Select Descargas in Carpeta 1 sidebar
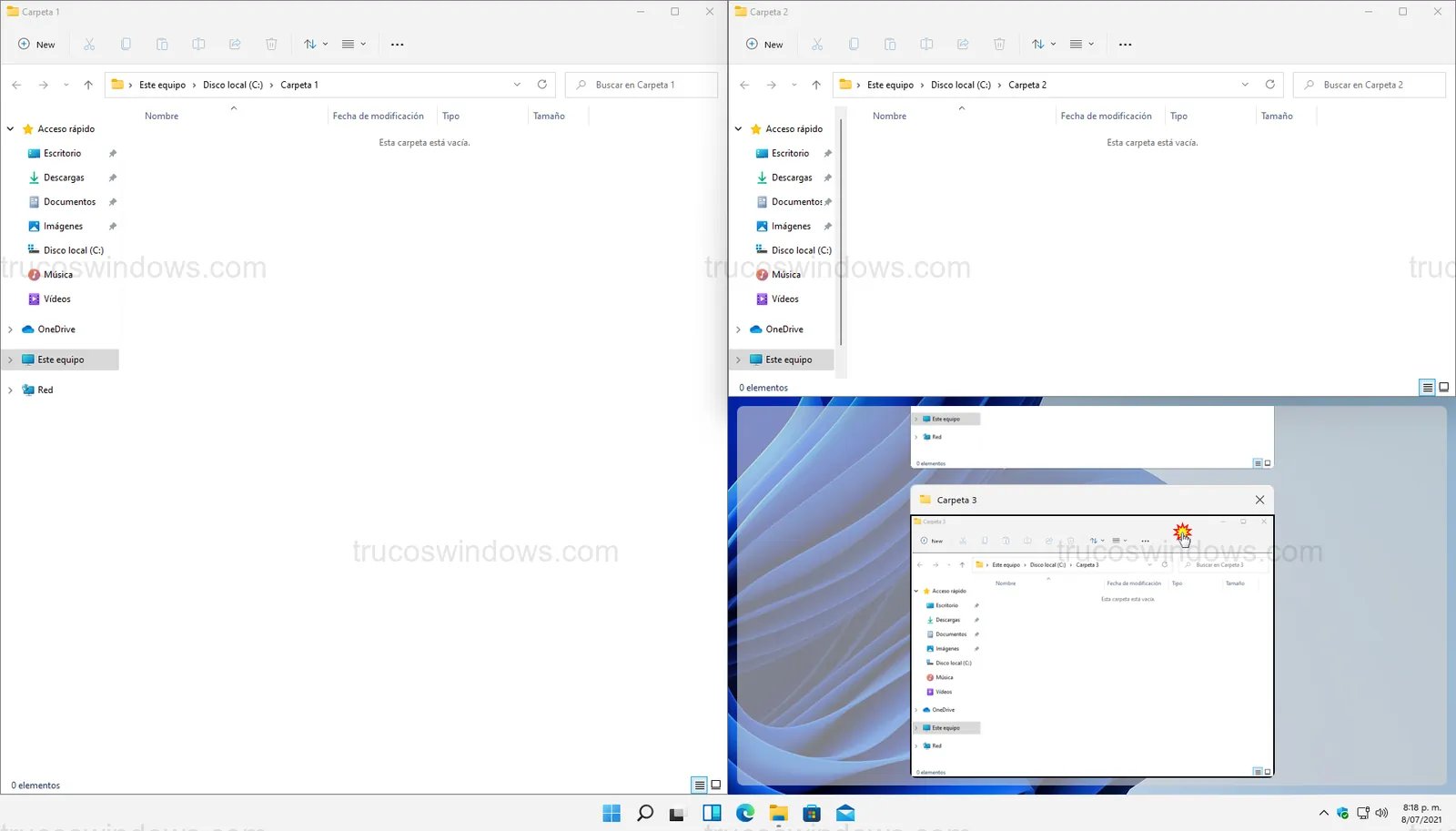This screenshot has height=831, width=1456. coord(64,177)
